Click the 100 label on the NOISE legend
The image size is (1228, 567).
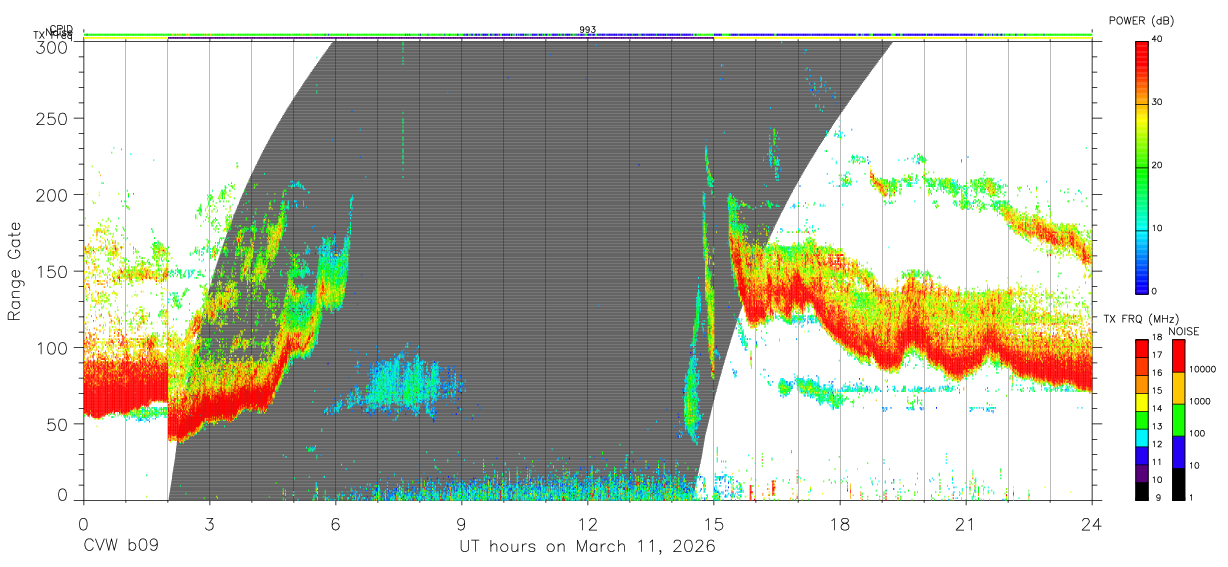click(1196, 434)
